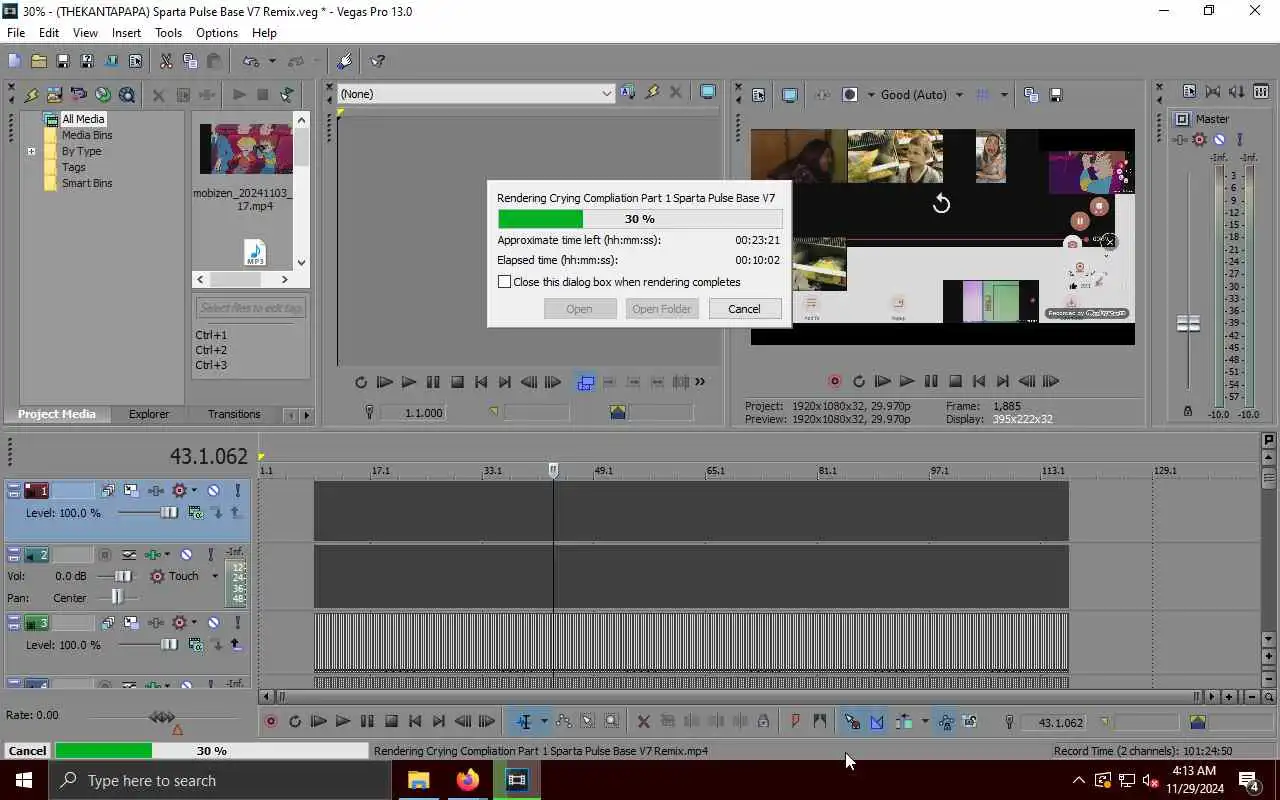Click the Cancel button in the status bar
1280x800 pixels.
pyautogui.click(x=27, y=751)
